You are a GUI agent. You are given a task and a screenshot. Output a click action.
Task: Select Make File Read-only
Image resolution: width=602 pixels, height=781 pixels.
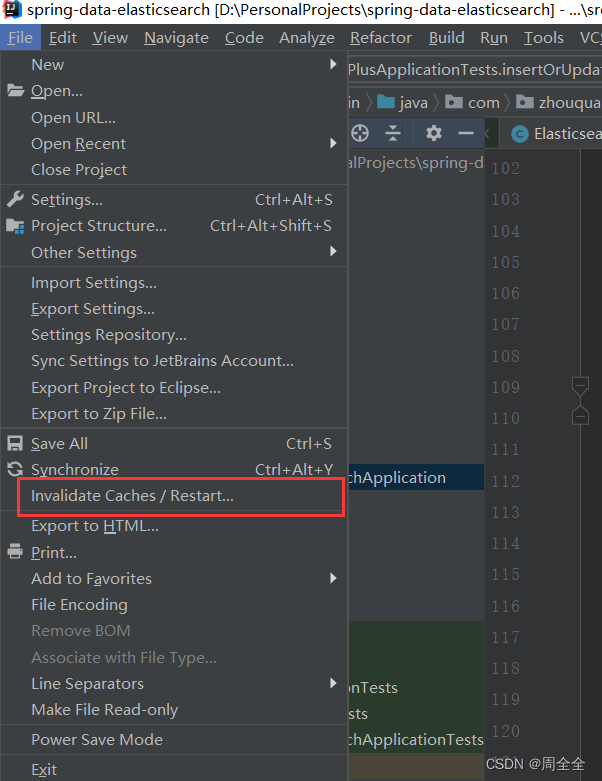(x=174, y=710)
